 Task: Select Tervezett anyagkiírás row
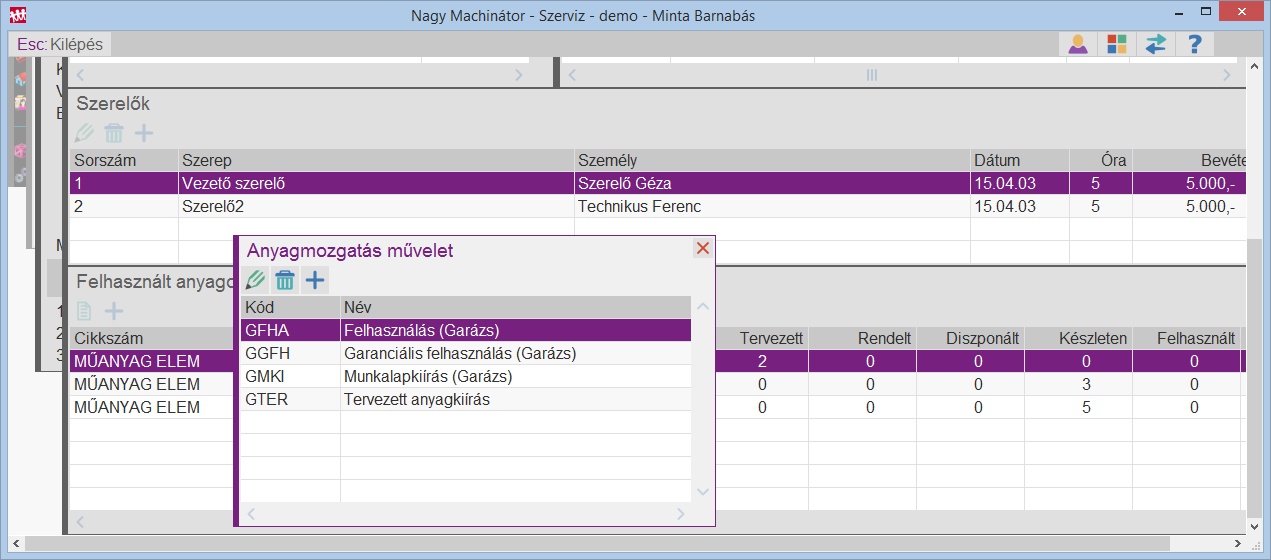pyautogui.click(x=466, y=399)
